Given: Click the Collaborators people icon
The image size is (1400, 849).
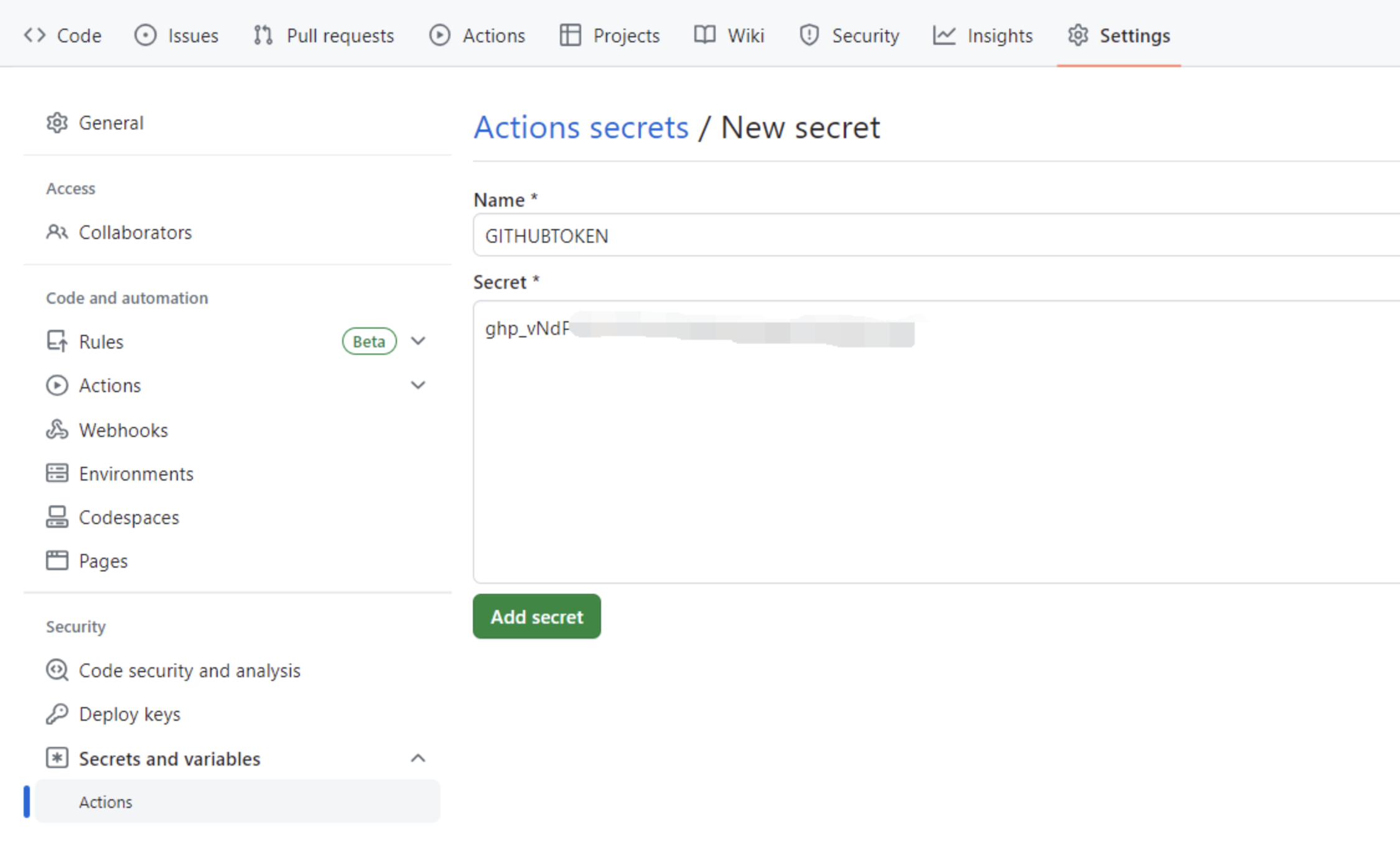Looking at the screenshot, I should [57, 232].
